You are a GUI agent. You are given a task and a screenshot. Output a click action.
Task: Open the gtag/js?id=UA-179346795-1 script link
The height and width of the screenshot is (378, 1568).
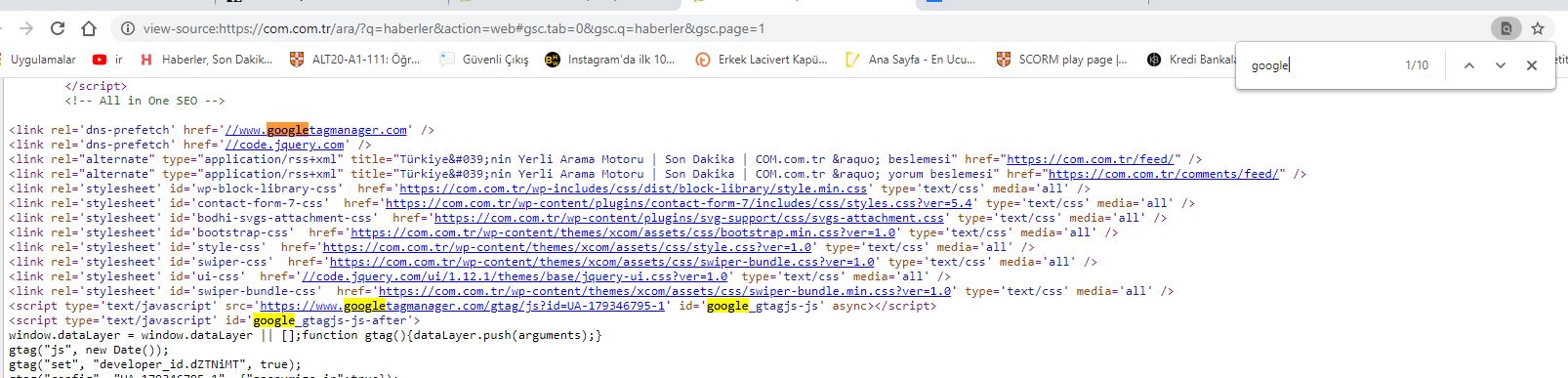(462, 306)
